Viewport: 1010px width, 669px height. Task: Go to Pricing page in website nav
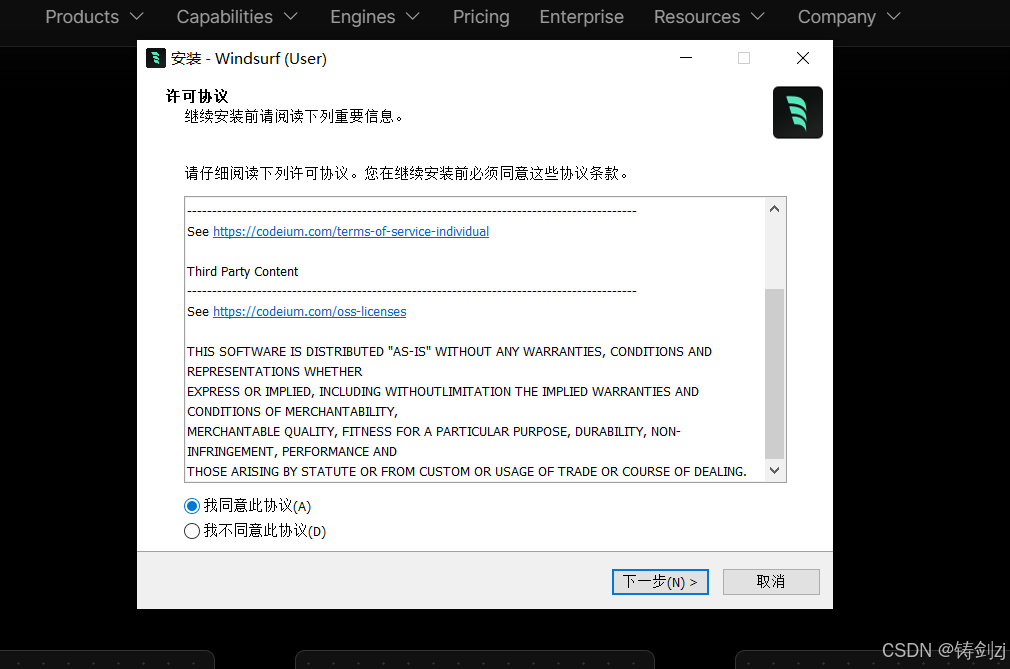coord(481,17)
